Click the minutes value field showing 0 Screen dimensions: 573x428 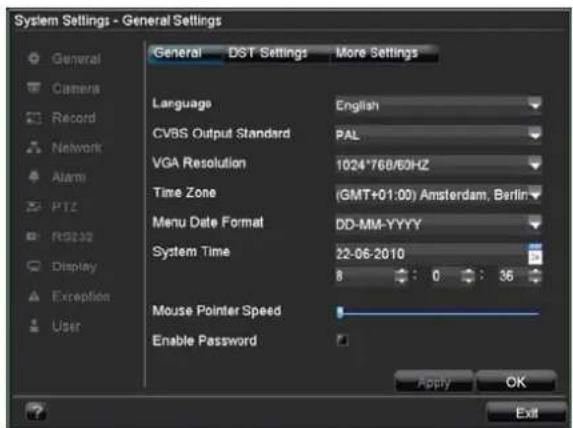[440, 276]
